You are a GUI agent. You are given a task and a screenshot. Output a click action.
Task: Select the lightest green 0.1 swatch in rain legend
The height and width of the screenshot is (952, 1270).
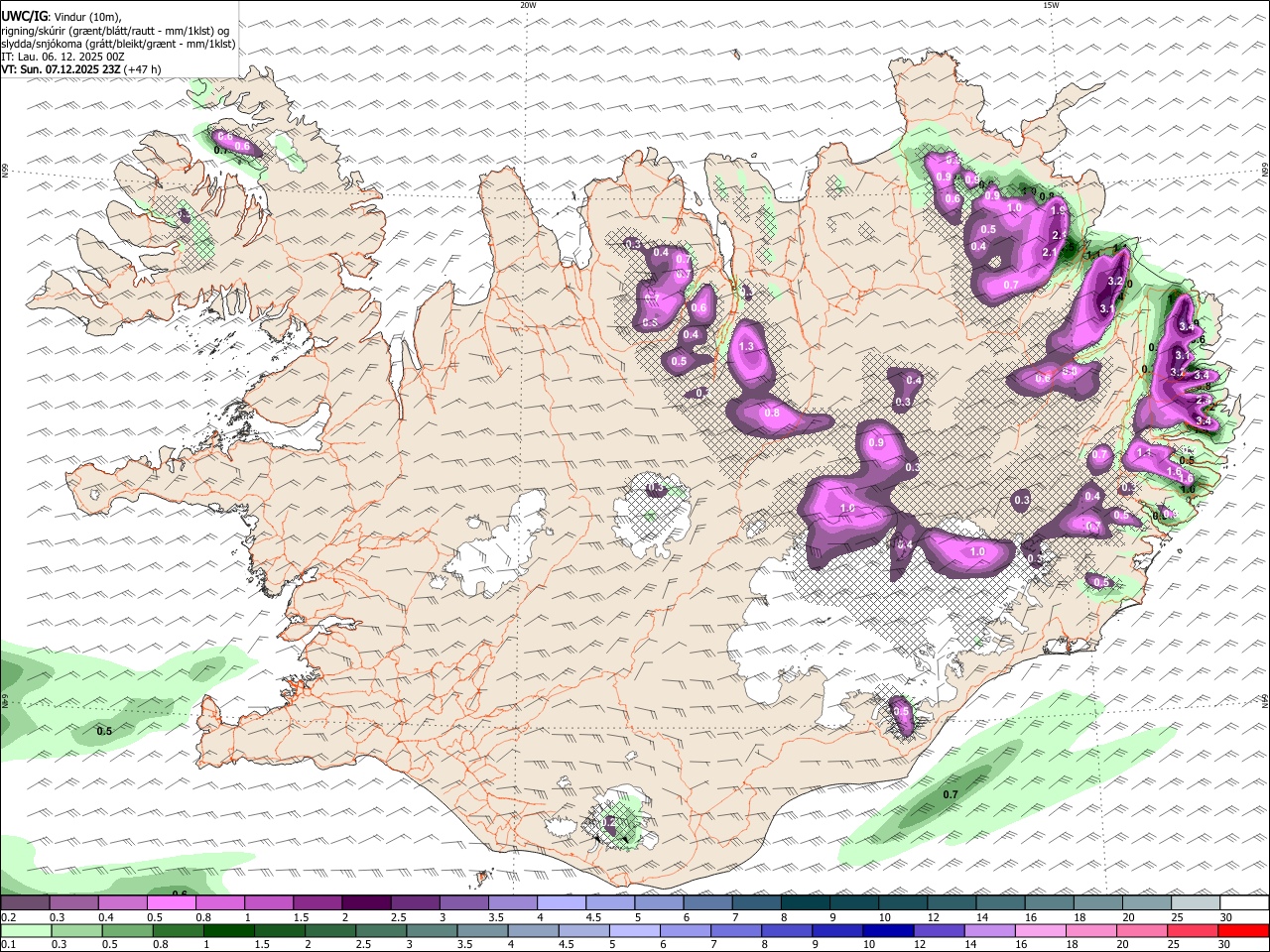click(26, 930)
